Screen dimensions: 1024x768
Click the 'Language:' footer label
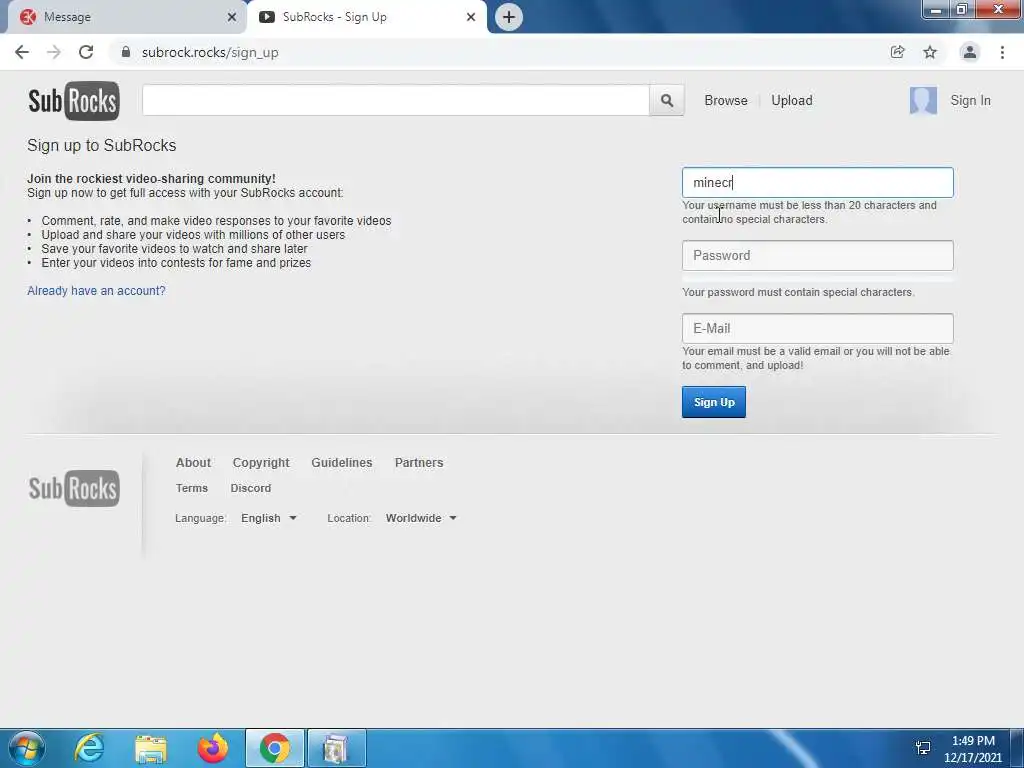[200, 518]
